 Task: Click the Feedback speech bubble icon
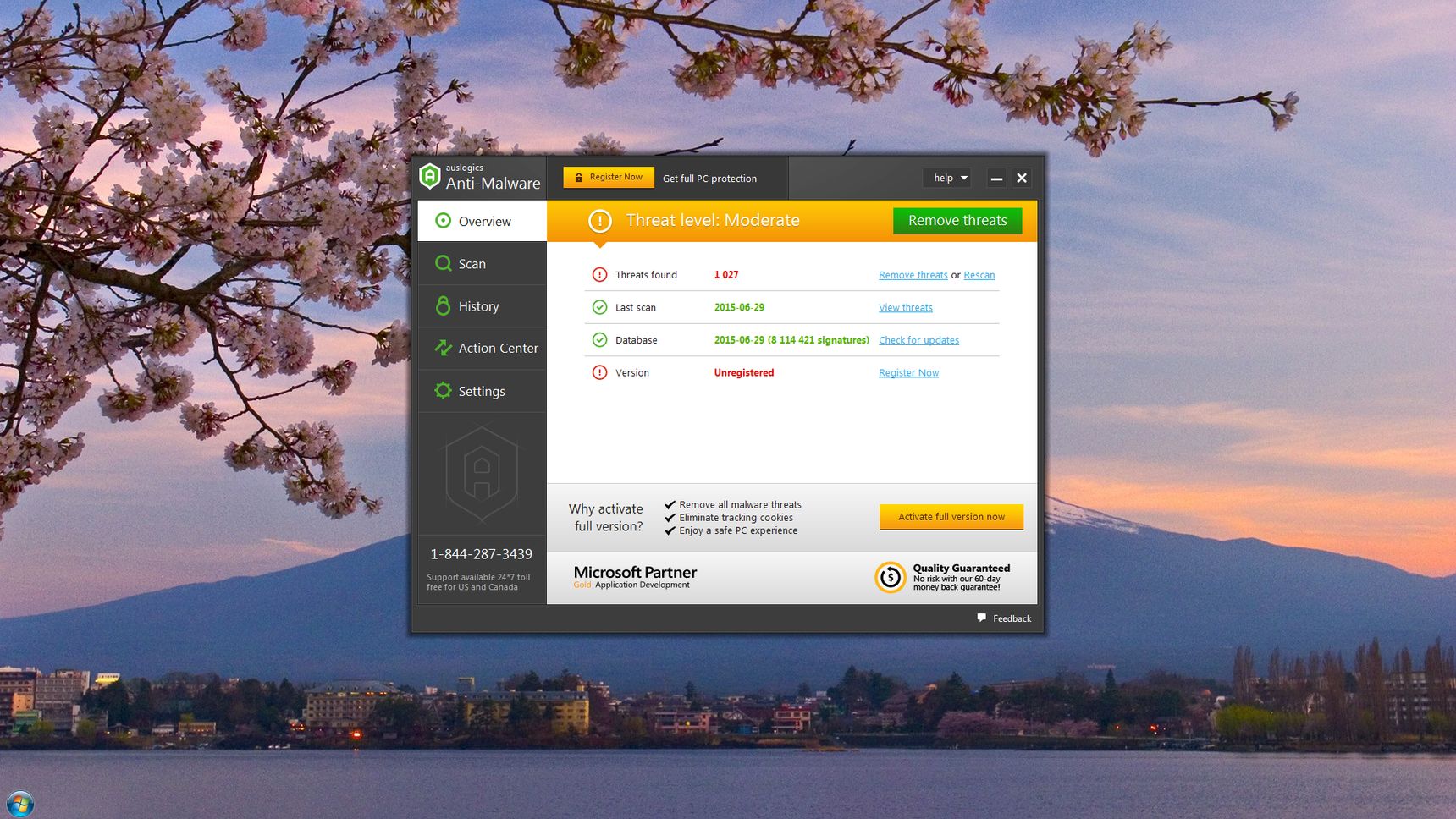tap(982, 618)
